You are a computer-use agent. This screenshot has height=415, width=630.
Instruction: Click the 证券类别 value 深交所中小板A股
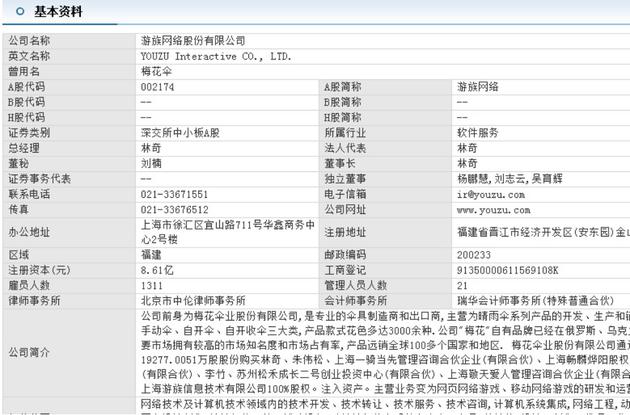(180, 133)
